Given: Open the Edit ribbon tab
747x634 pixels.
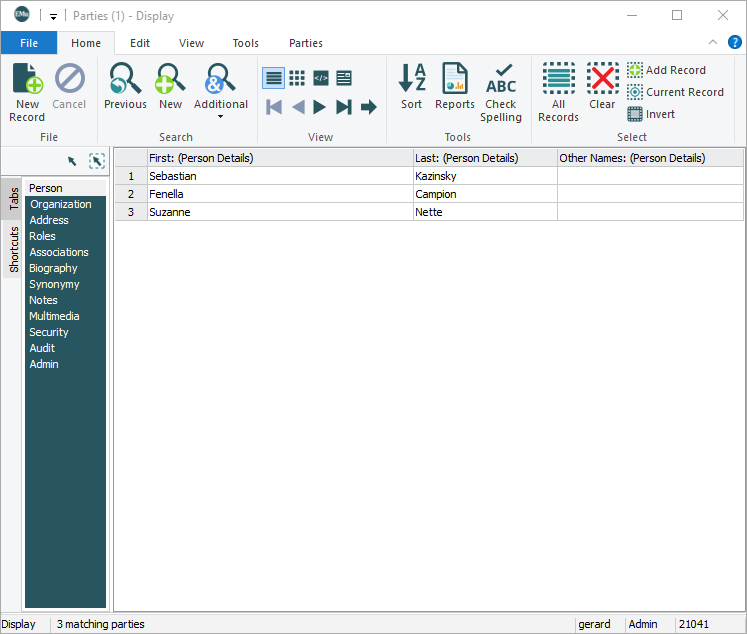Looking at the screenshot, I should (140, 43).
